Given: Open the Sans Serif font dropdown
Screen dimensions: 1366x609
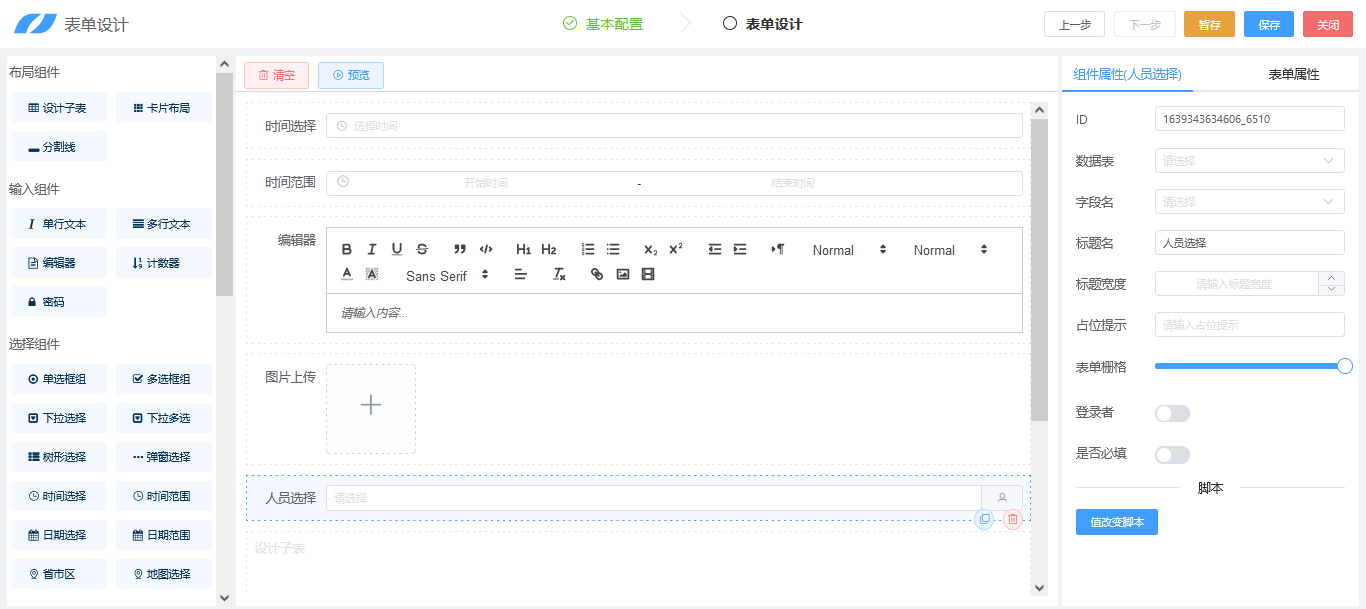Looking at the screenshot, I should (x=447, y=275).
